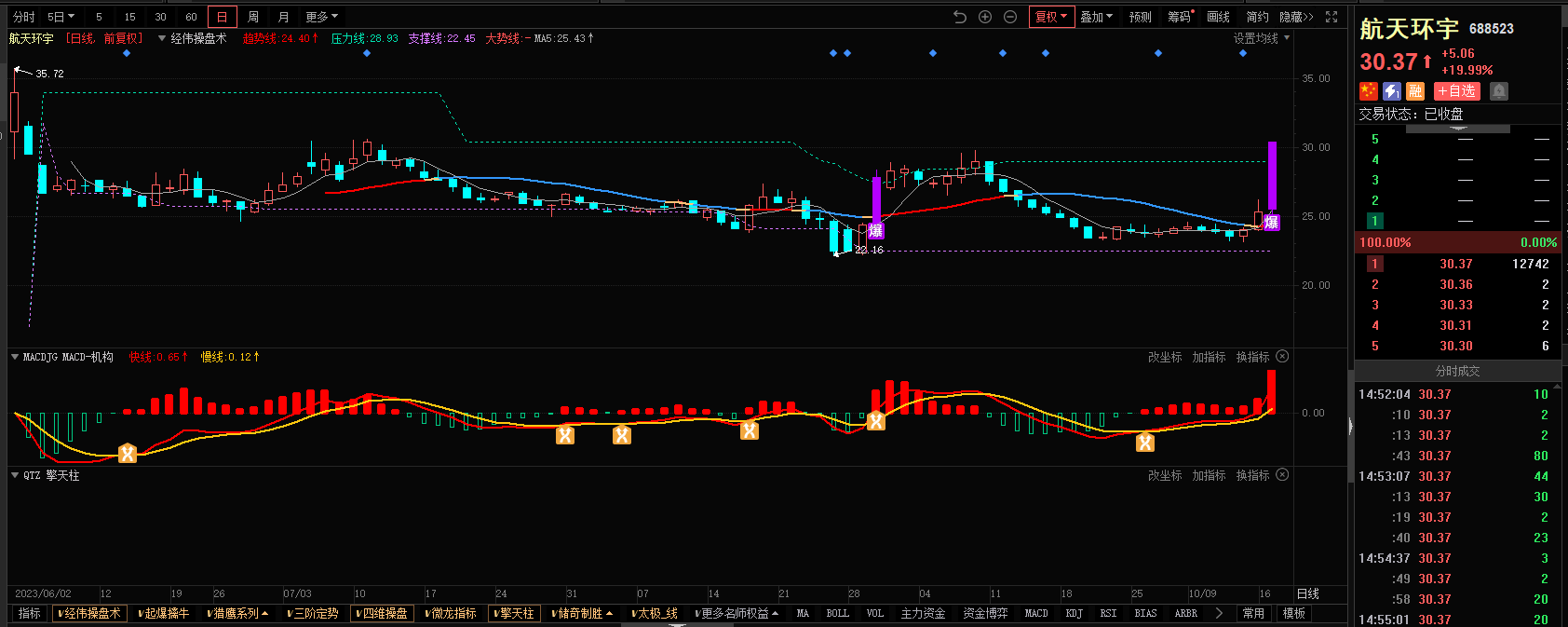Toggle the 三阶定势 indicator
Image resolution: width=1568 pixels, height=627 pixels.
pos(313,613)
